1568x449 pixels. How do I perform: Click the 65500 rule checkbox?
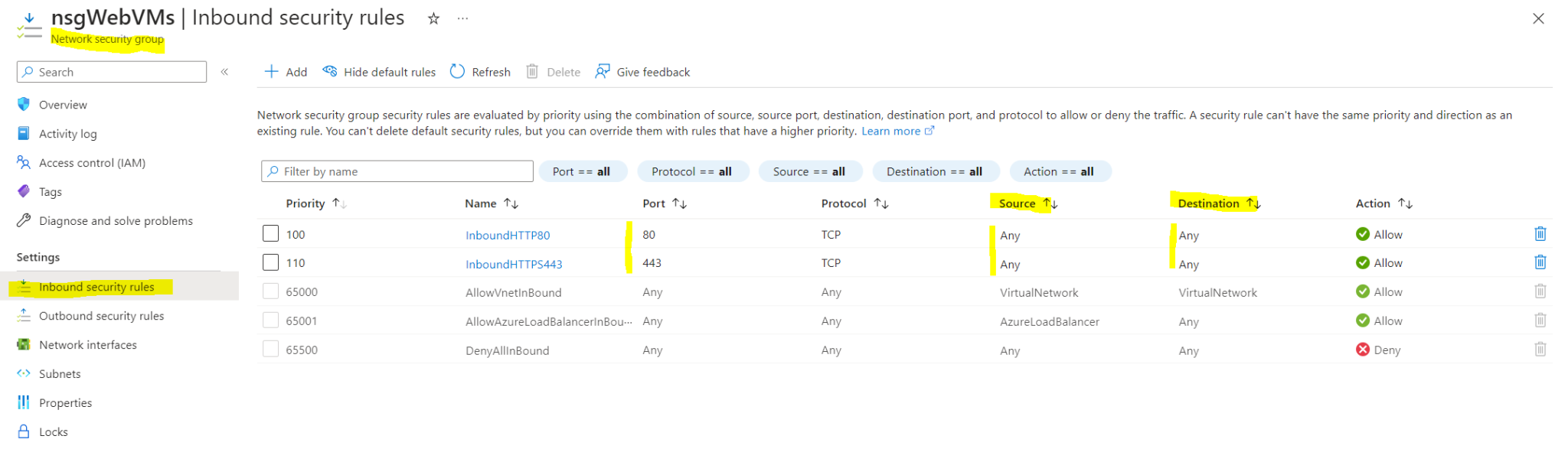pos(270,350)
